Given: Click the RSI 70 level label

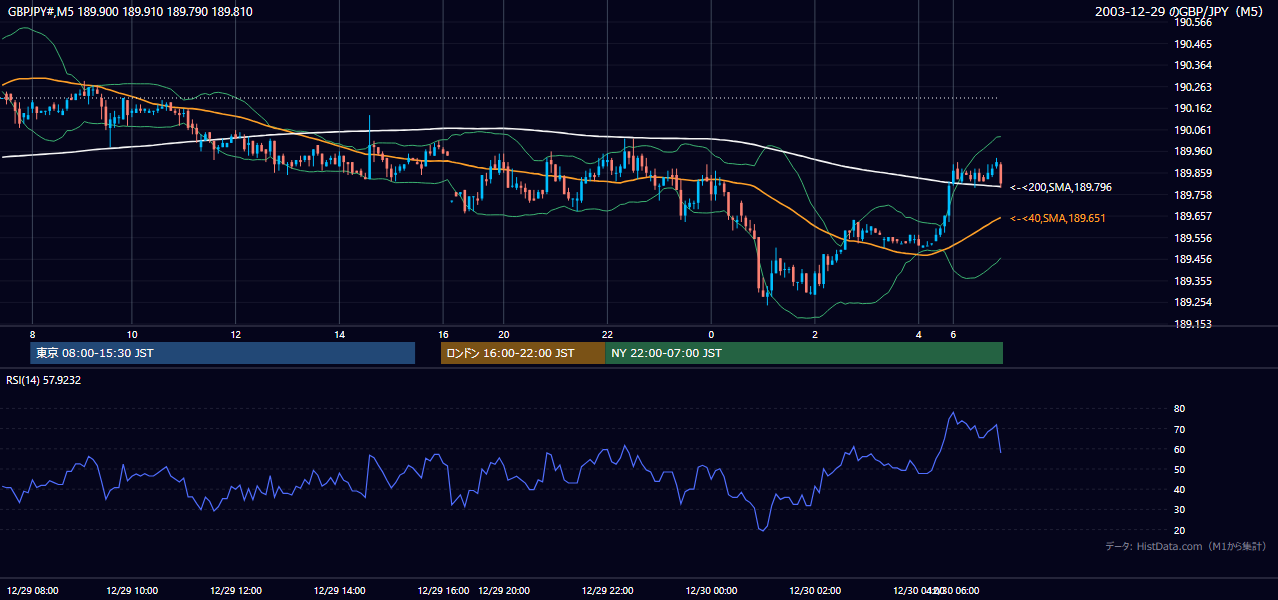Looking at the screenshot, I should [x=1180, y=429].
